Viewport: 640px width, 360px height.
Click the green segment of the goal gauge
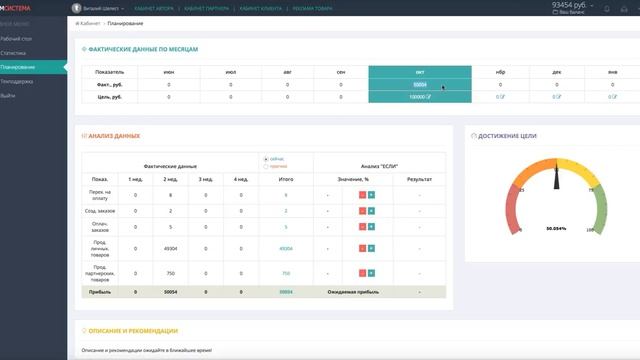tap(601, 209)
